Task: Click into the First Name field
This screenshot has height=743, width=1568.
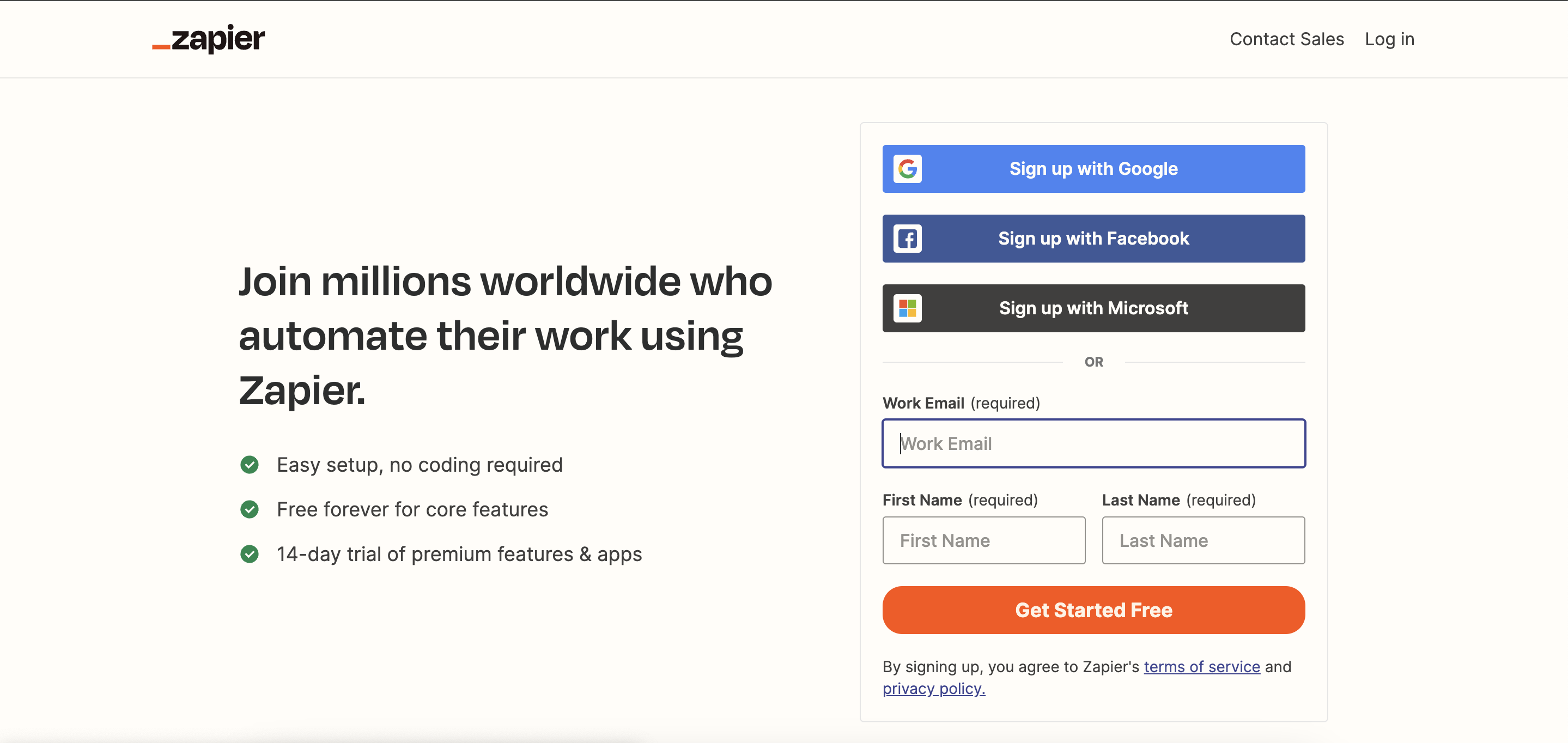Action: [983, 540]
